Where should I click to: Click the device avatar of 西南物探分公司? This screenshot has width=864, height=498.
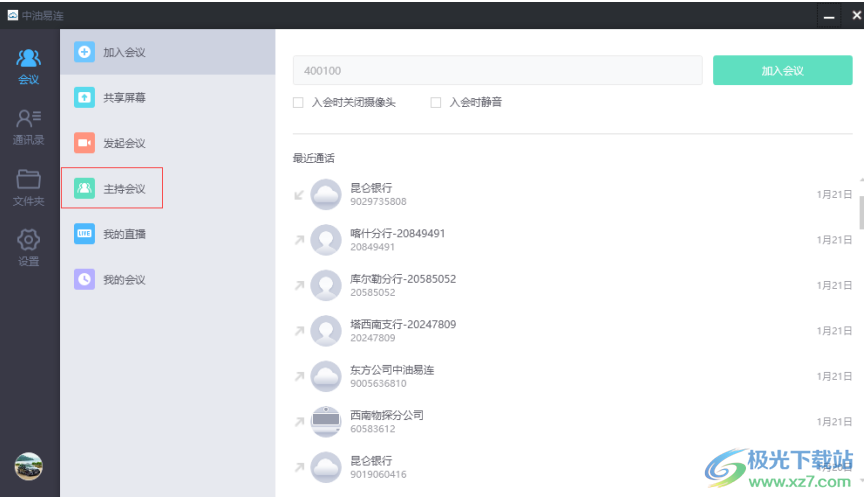click(326, 421)
